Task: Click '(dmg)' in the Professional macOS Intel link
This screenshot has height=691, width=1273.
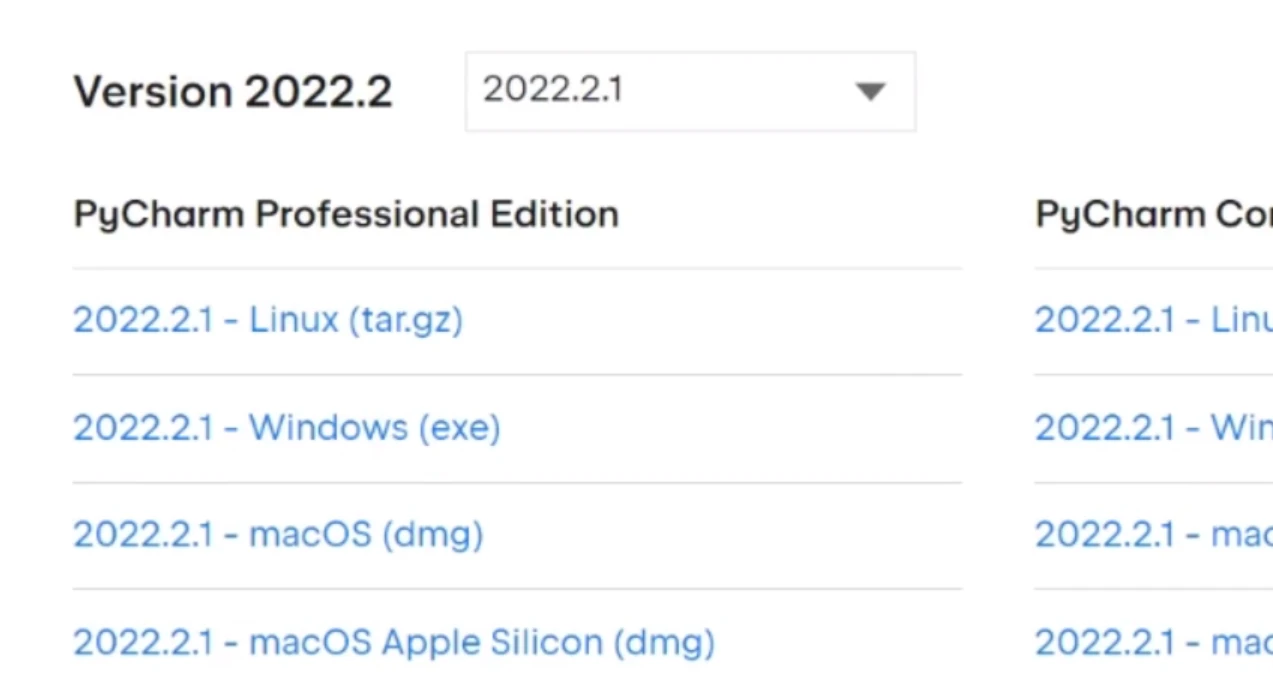Action: pyautogui.click(x=433, y=534)
